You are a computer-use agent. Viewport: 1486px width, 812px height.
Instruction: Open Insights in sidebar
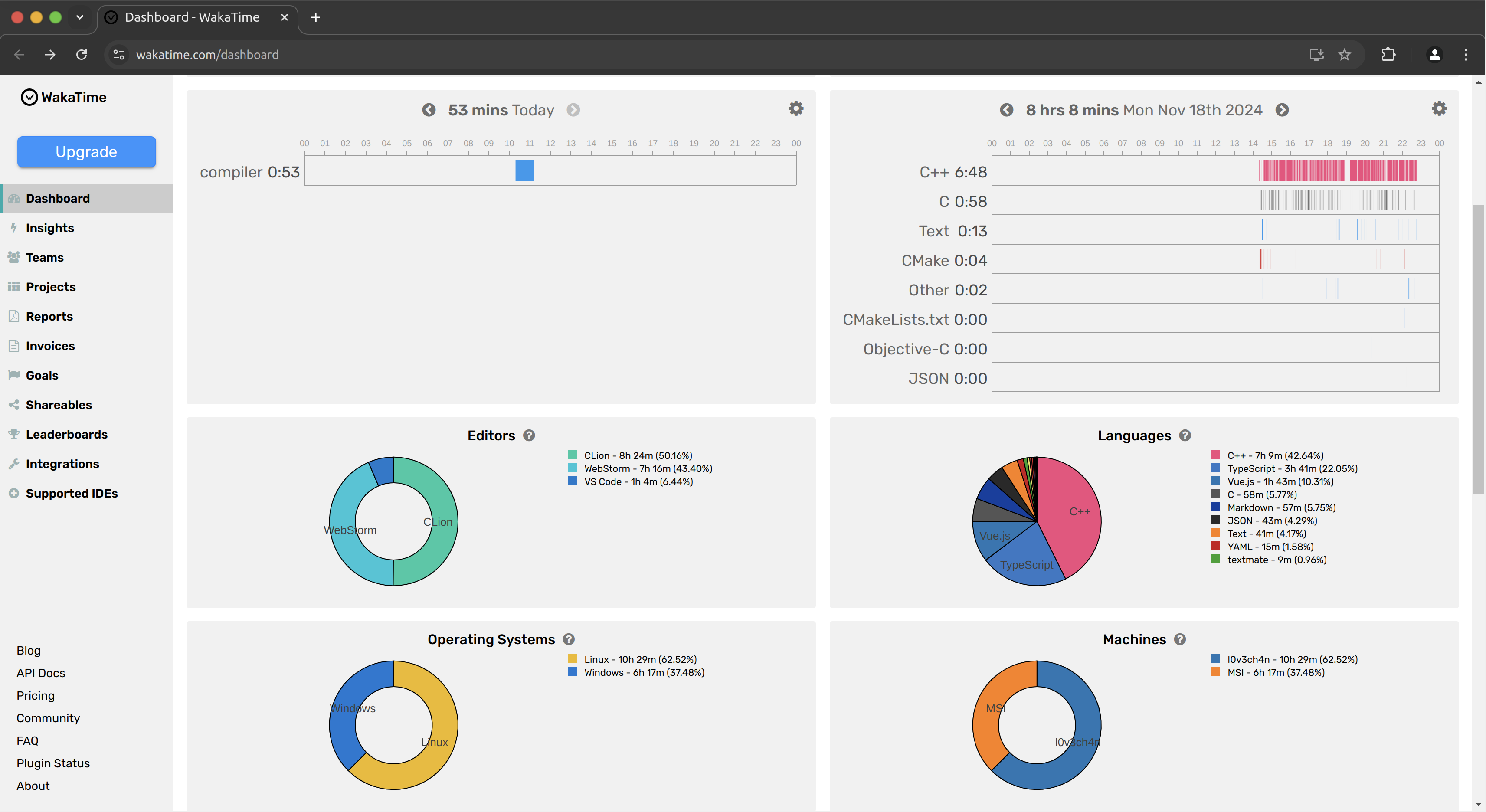pyautogui.click(x=49, y=228)
